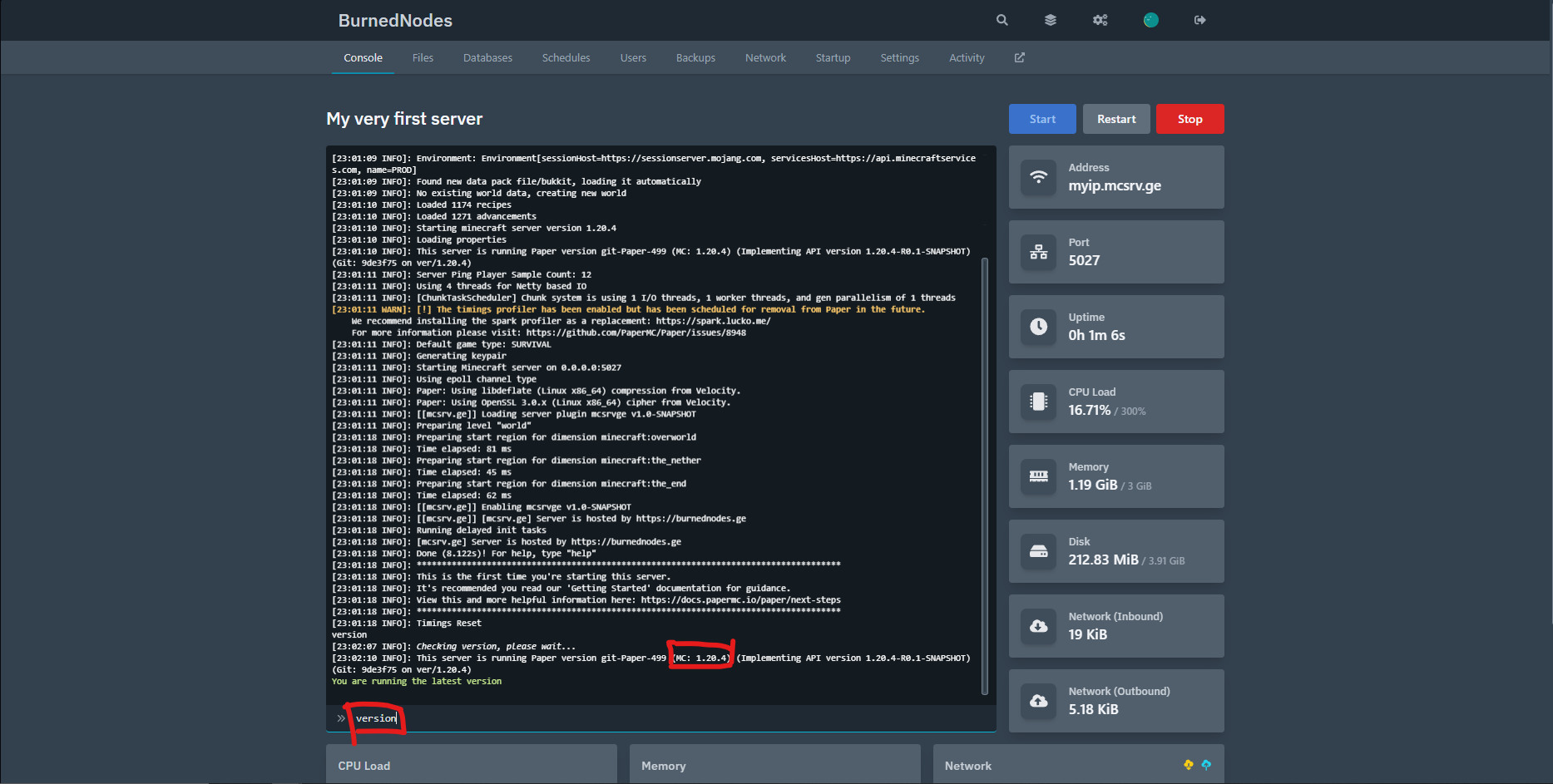
Task: Click the Address wifi icon
Action: [1039, 177]
